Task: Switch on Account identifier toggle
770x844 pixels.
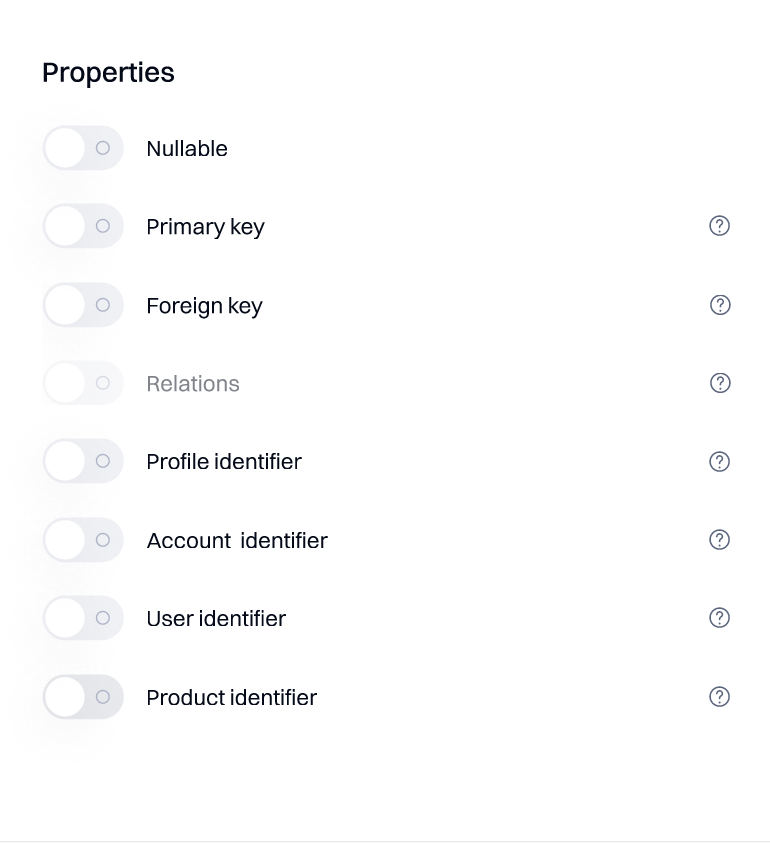Action: (83, 540)
